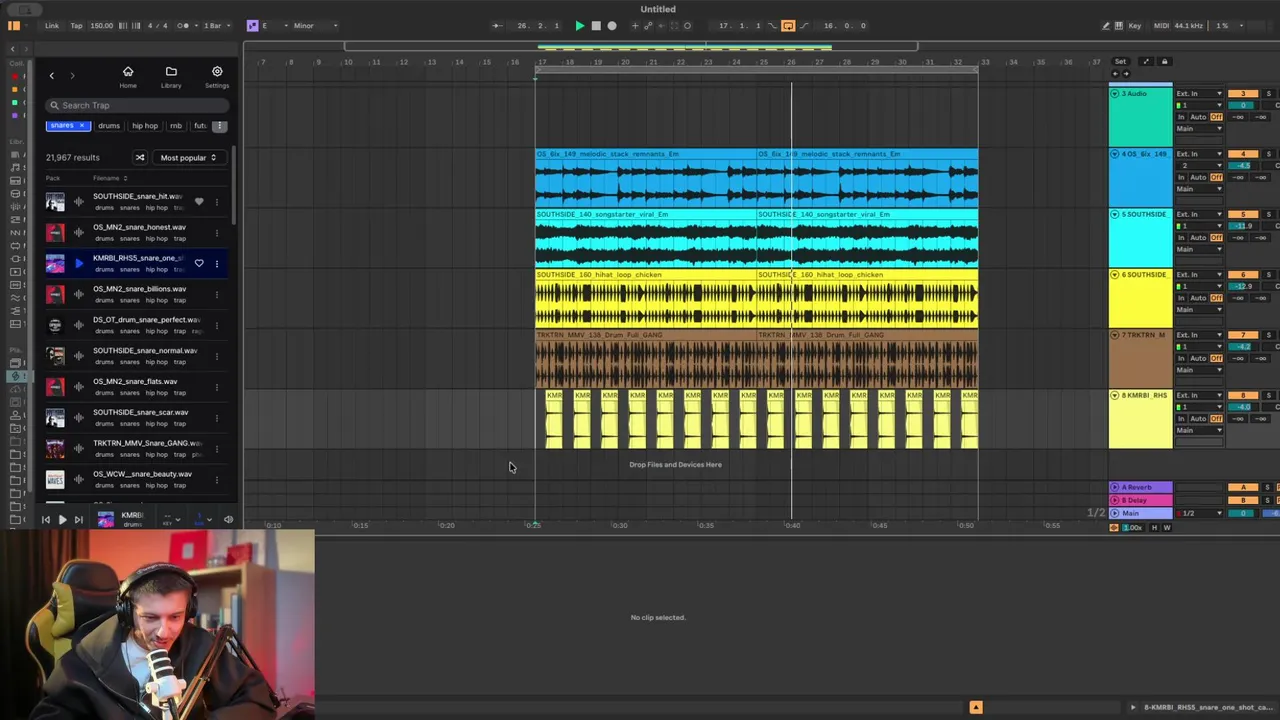Sort results by Filename column
Image resolution: width=1280 pixels, height=720 pixels.
click(109, 178)
